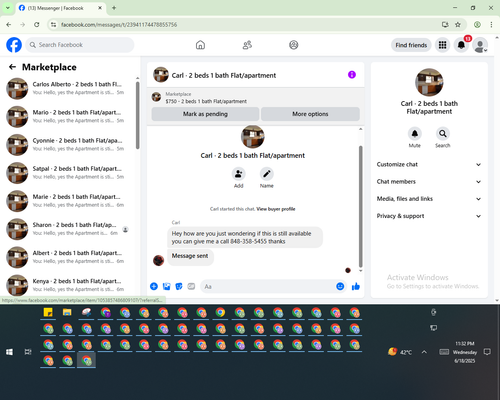Click Mark as pending button
The width and height of the screenshot is (500, 400).
(205, 114)
